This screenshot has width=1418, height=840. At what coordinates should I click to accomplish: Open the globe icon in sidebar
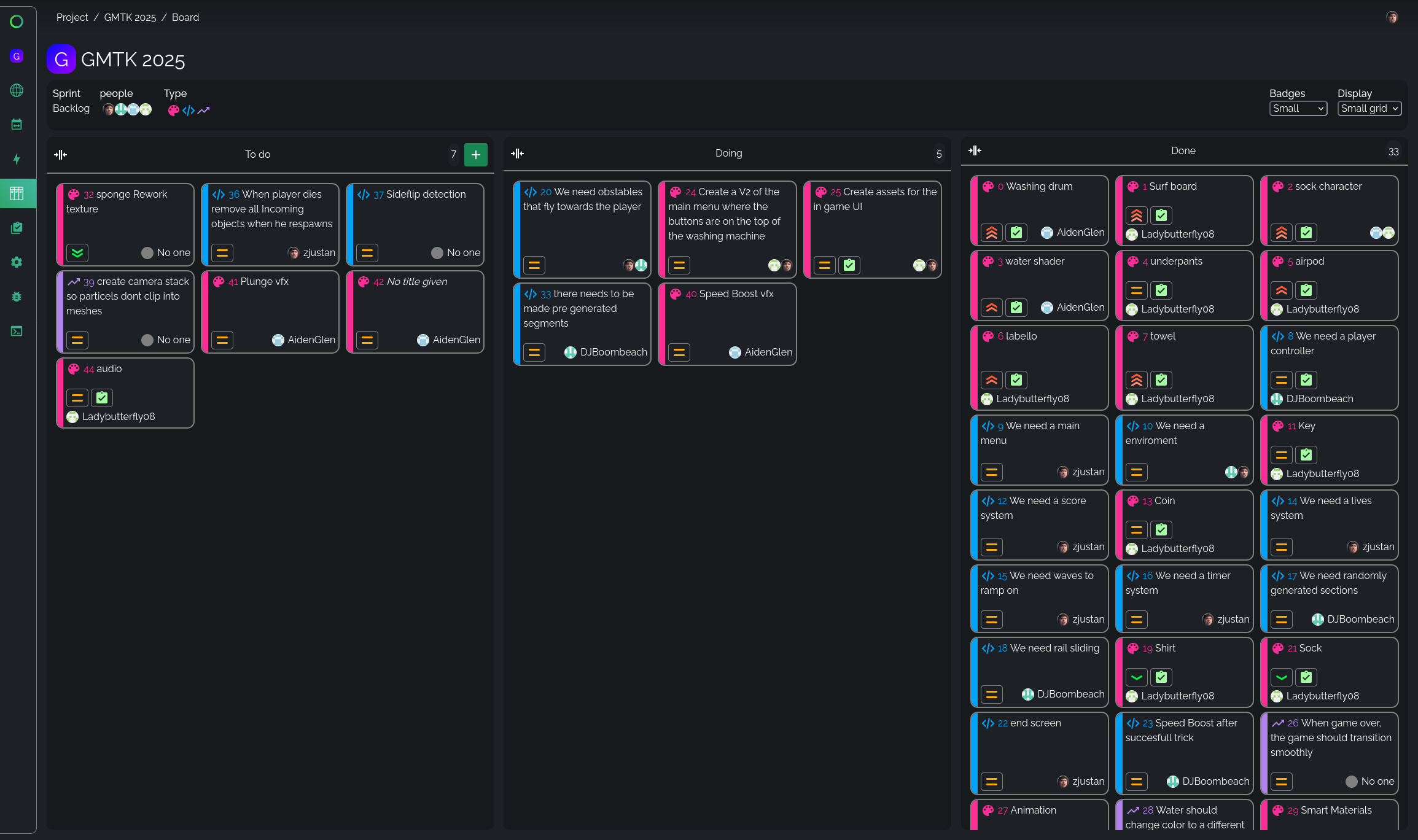(x=17, y=90)
